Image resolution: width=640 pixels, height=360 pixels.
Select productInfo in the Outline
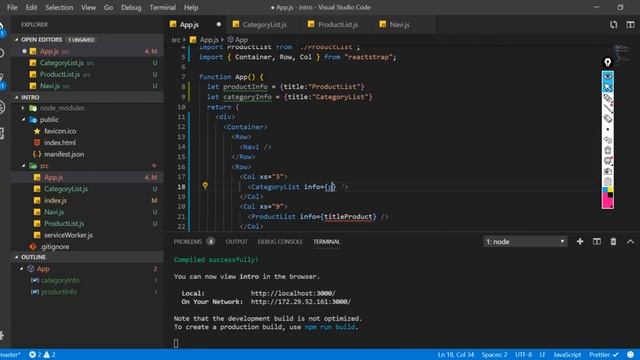coord(59,292)
